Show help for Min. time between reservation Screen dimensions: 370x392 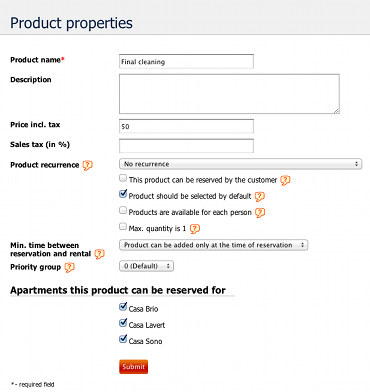coord(99,254)
